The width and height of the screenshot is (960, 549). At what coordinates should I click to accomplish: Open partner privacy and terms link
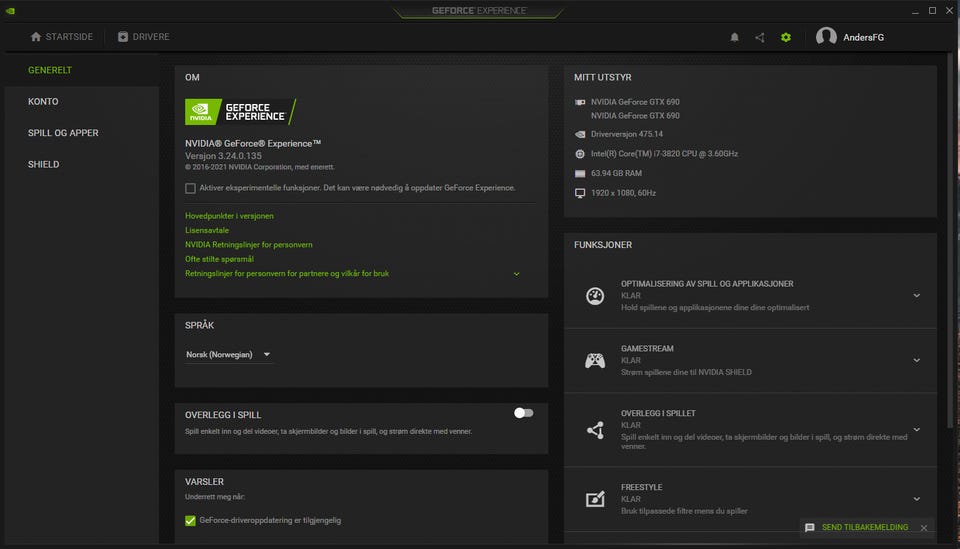click(x=287, y=274)
